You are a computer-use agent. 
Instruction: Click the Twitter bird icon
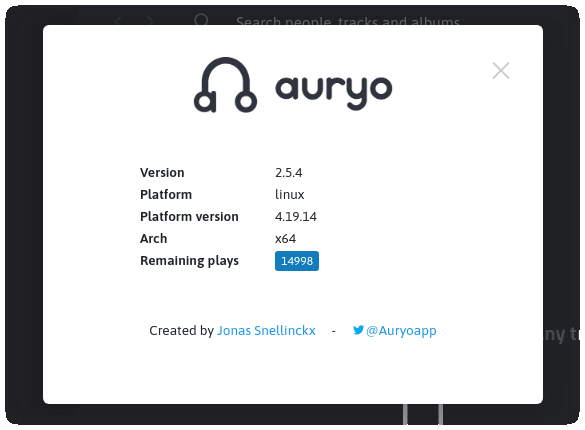click(x=358, y=330)
